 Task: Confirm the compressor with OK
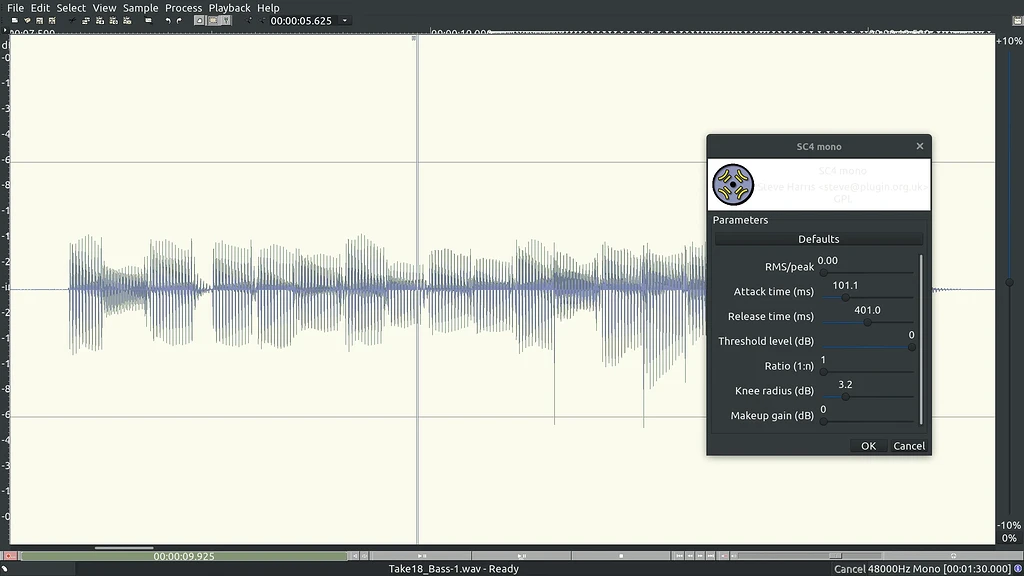[868, 446]
